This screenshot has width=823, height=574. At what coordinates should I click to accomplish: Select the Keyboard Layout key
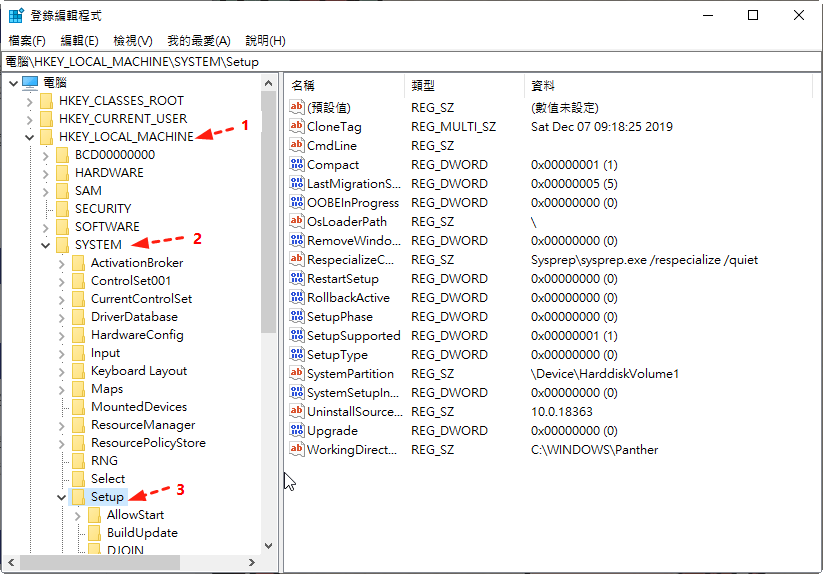tap(139, 371)
